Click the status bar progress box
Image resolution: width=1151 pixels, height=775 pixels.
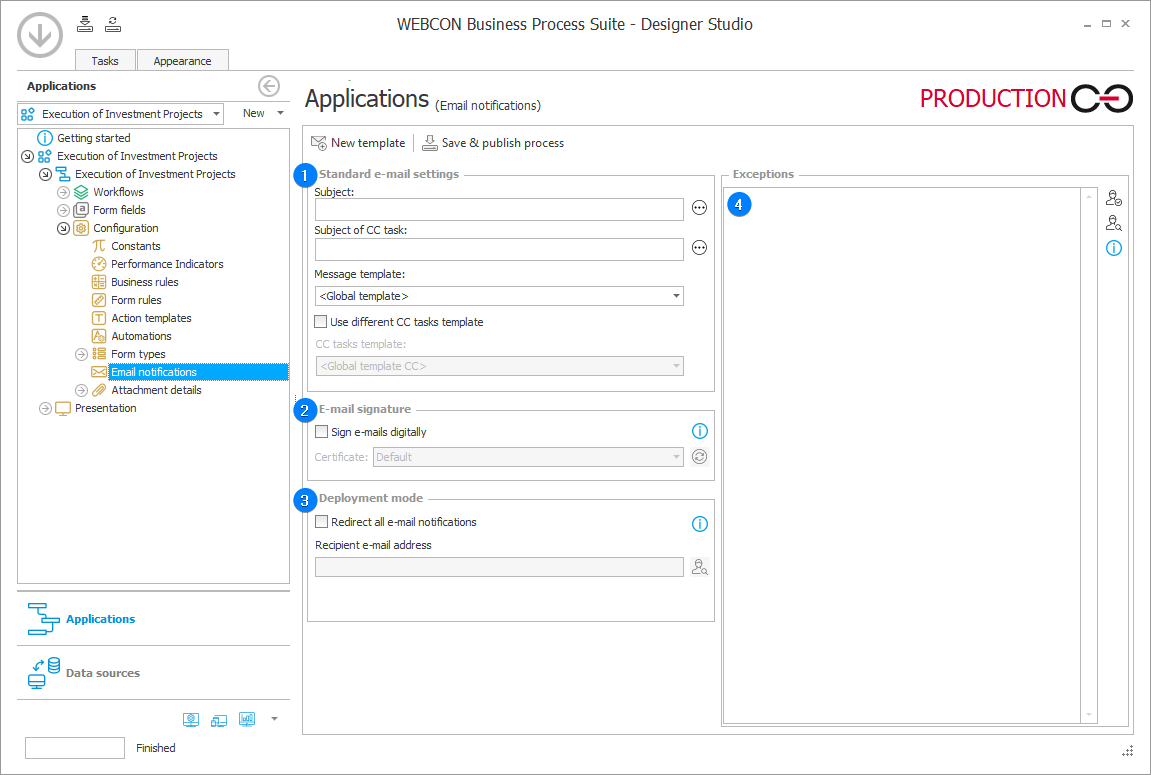tap(75, 748)
